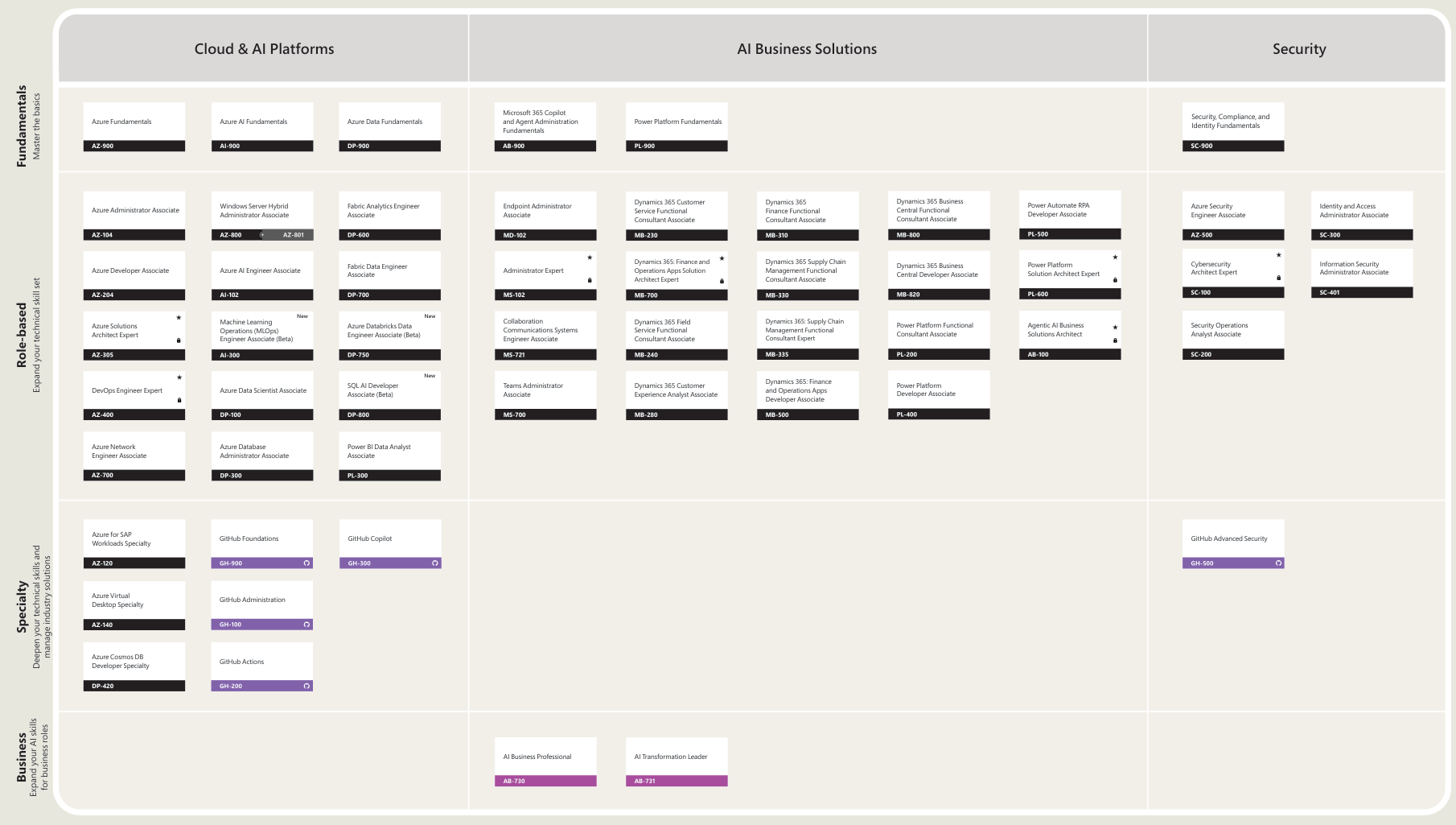
Task: Open the Azure Developer Associate card
Action: click(x=134, y=275)
